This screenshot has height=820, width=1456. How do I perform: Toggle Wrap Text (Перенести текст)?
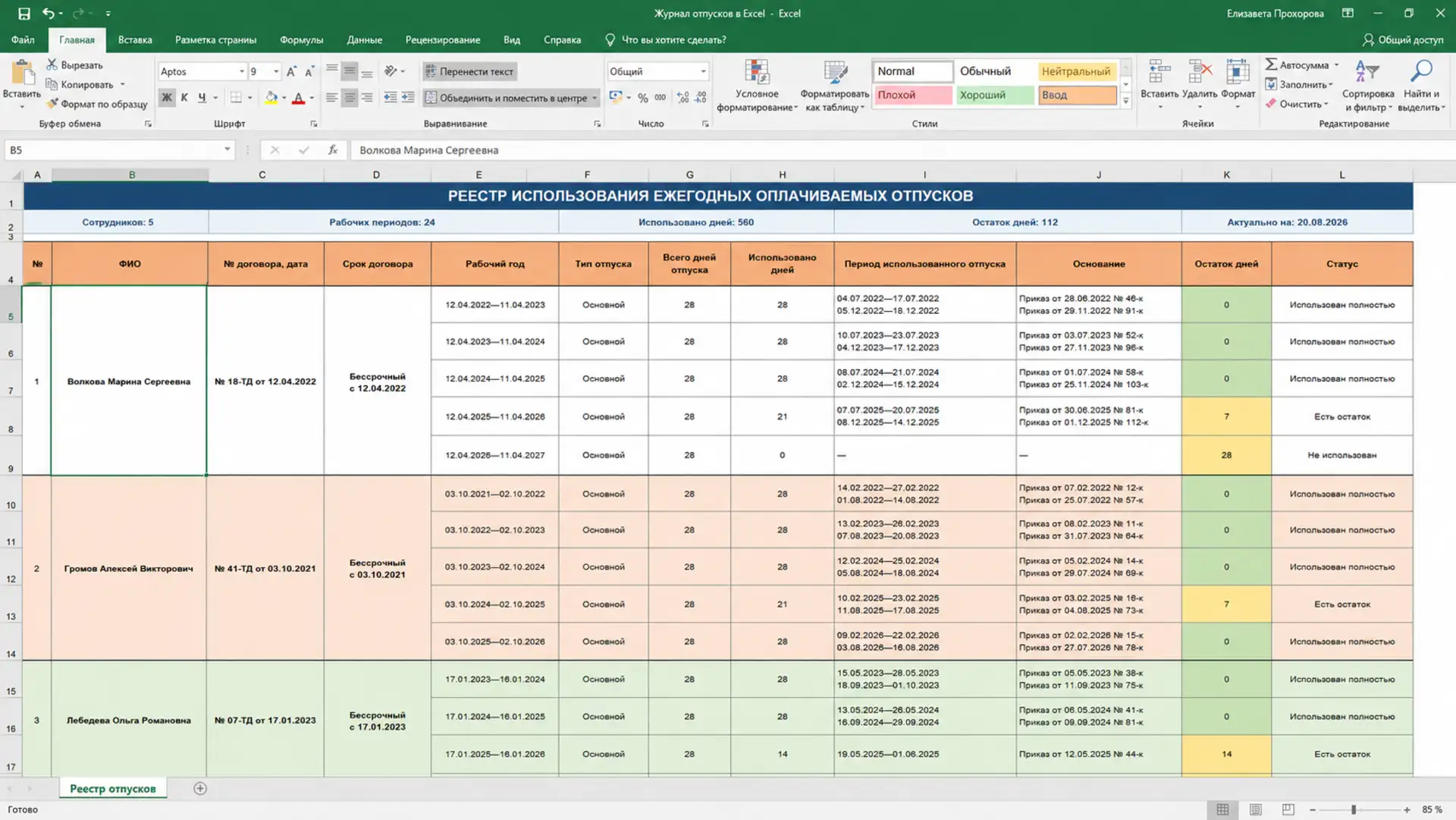[469, 71]
